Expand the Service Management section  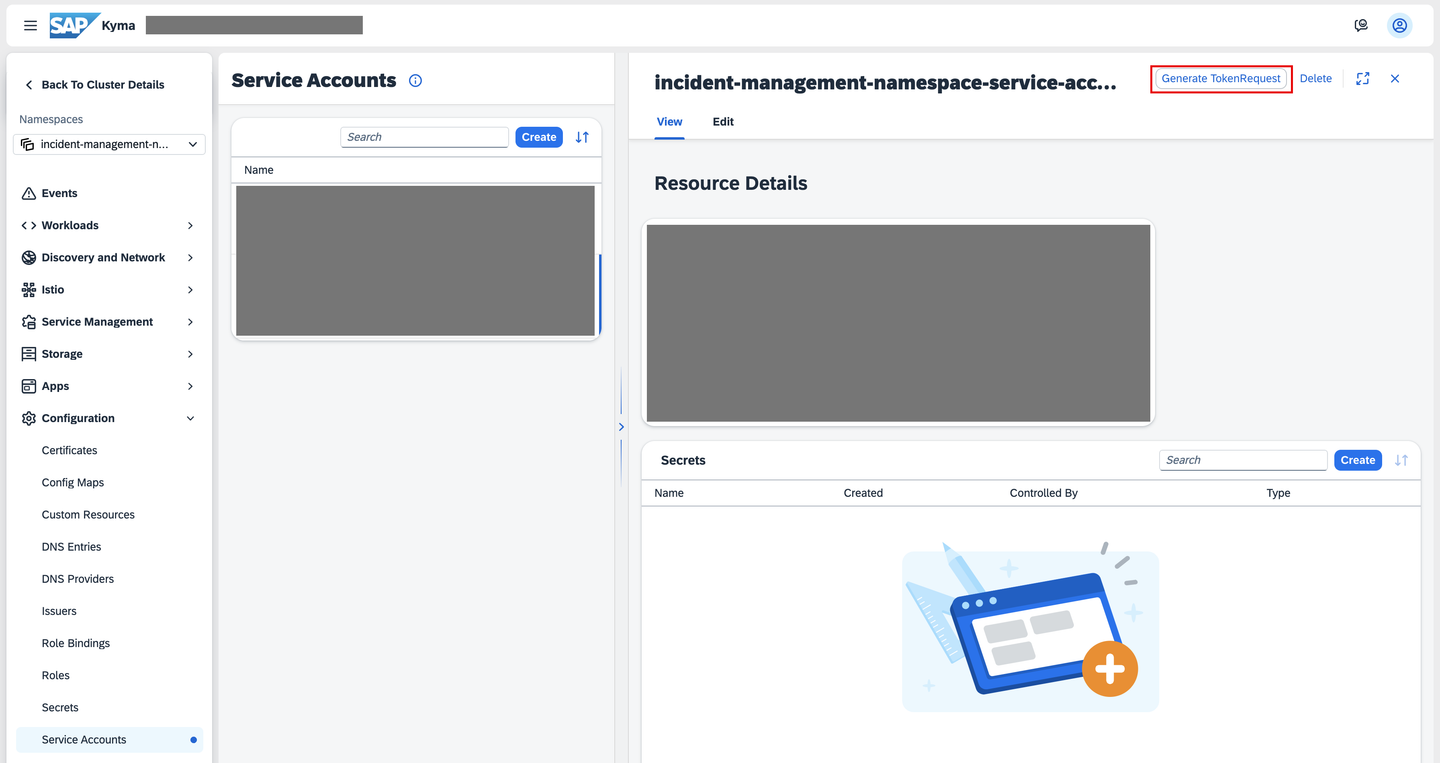point(190,322)
